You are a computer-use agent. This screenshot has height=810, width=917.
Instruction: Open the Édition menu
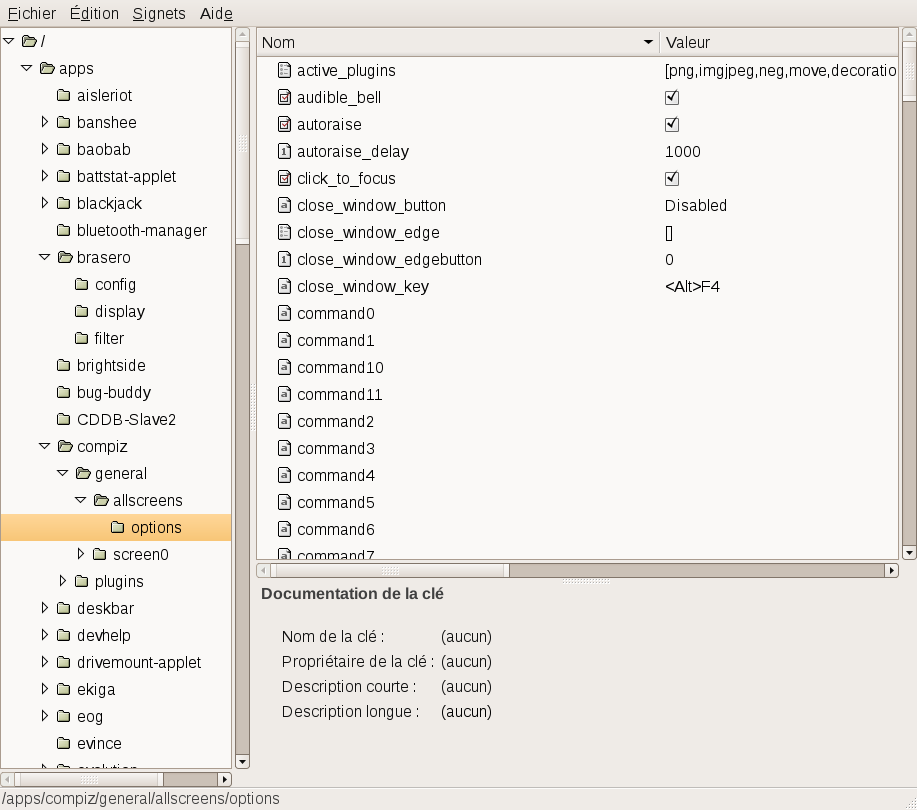(94, 13)
